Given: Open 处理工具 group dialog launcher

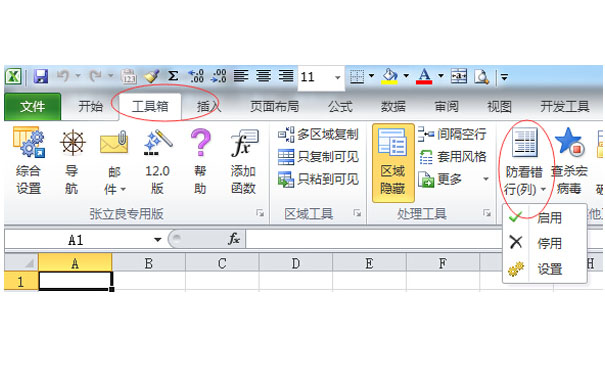Looking at the screenshot, I should click(x=487, y=213).
